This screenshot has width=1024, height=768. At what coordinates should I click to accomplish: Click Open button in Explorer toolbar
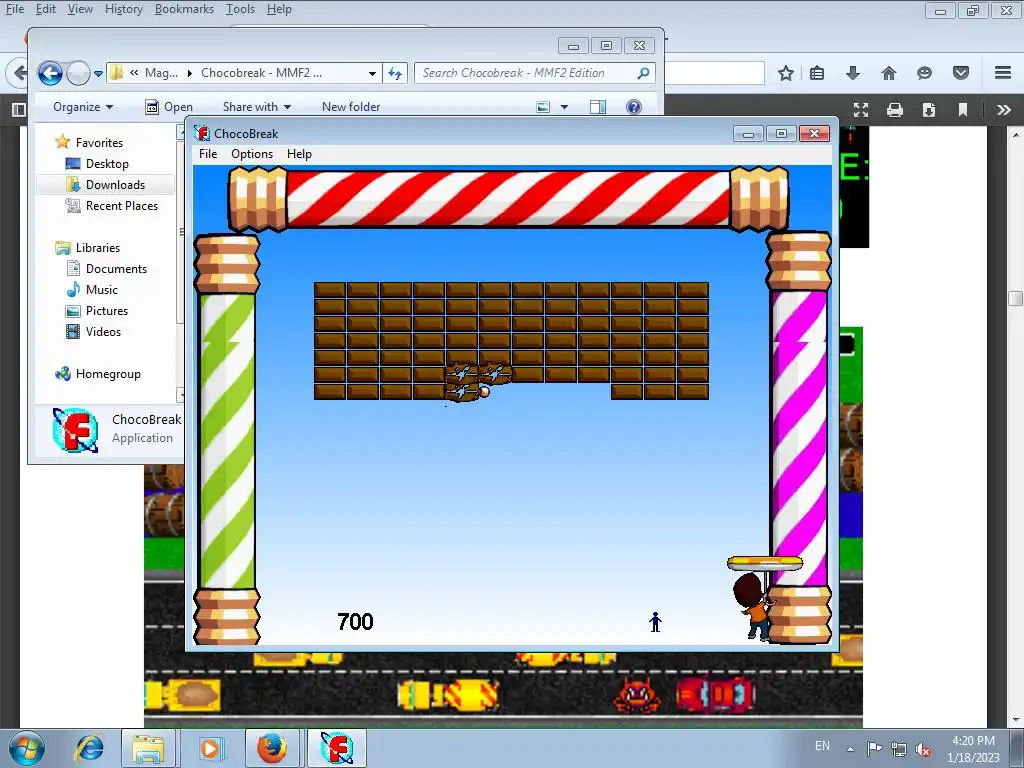pos(168,107)
